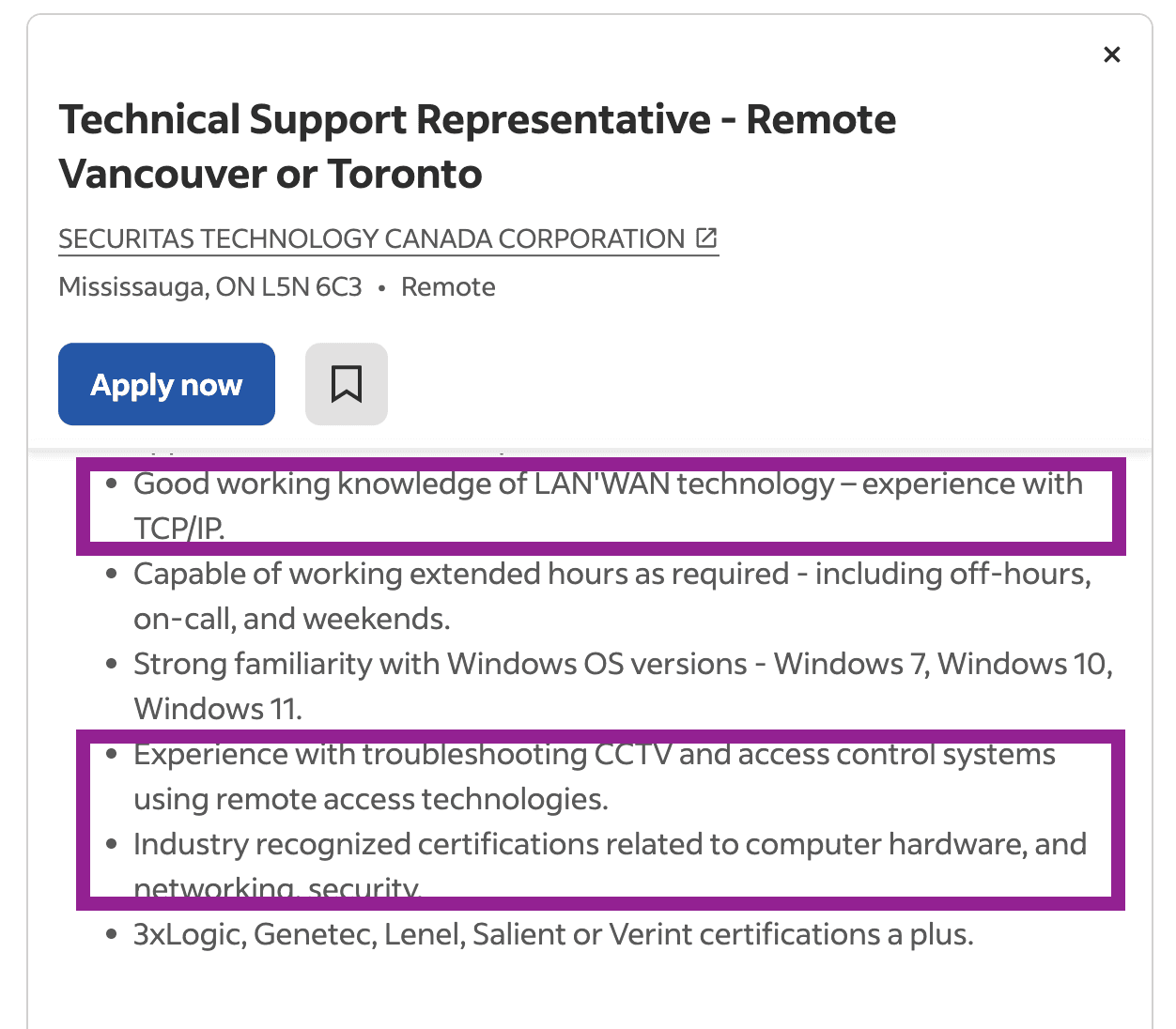This screenshot has width=1176, height=1029.
Task: Select the CCTV troubleshooting highlighted requirement
Action: pos(595,776)
